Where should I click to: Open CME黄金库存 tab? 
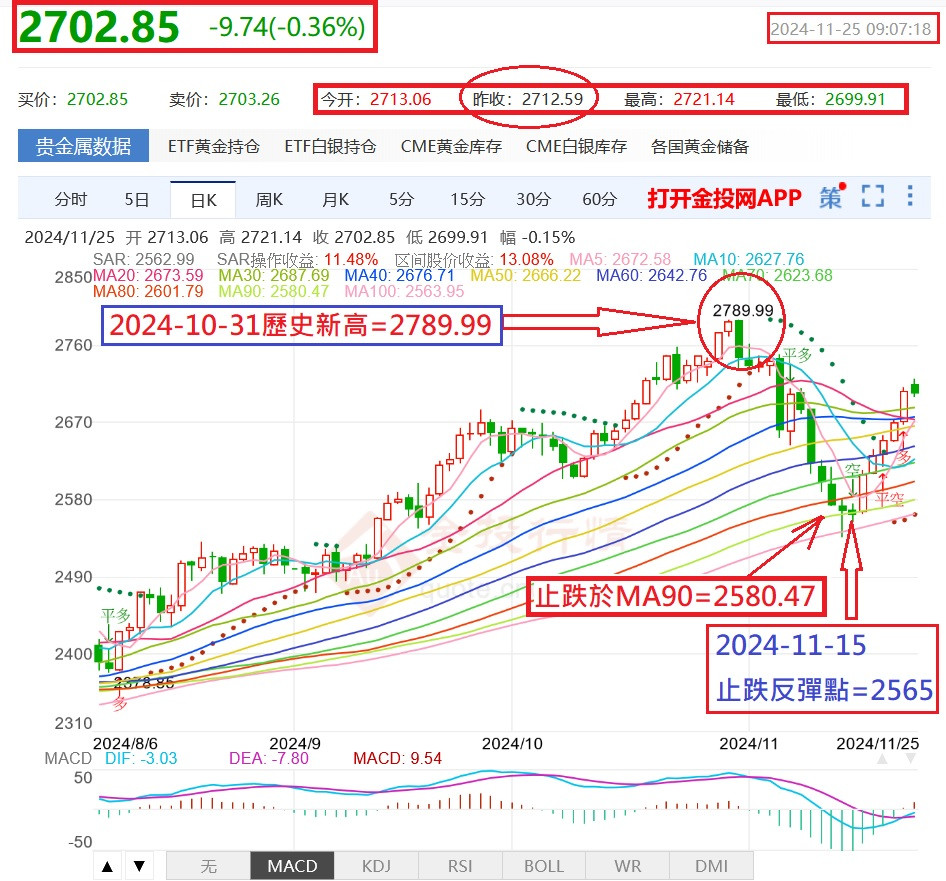(x=451, y=146)
